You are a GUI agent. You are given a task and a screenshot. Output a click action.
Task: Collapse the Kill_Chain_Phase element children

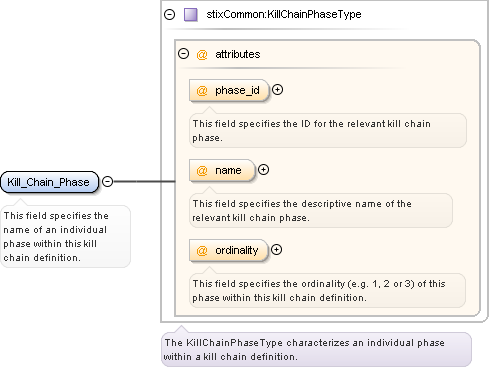[107, 182]
